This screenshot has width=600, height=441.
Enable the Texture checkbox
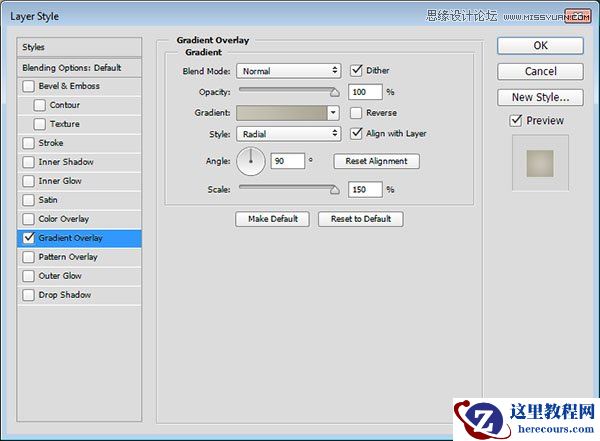pos(39,124)
